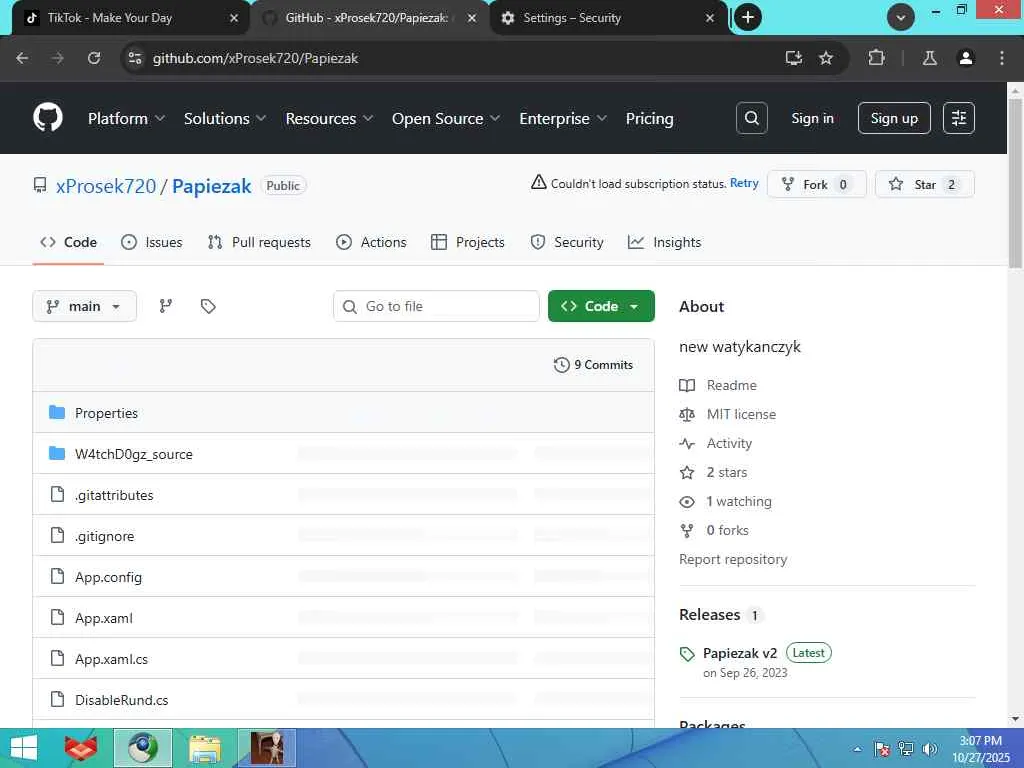Open the browser extensions puzzle icon

[876, 58]
